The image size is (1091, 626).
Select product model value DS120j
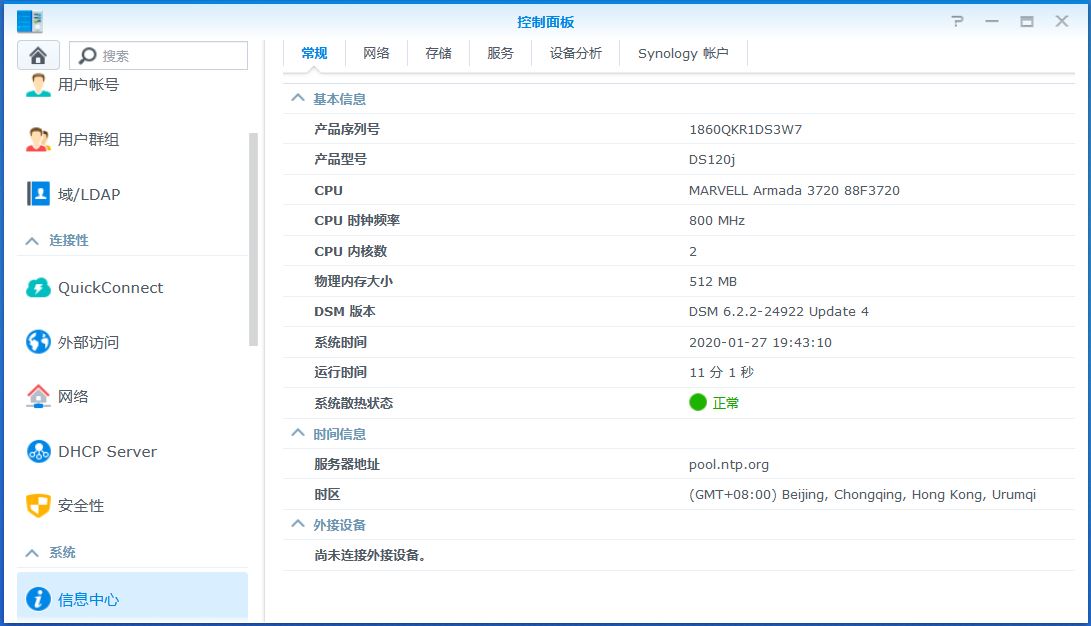click(712, 159)
